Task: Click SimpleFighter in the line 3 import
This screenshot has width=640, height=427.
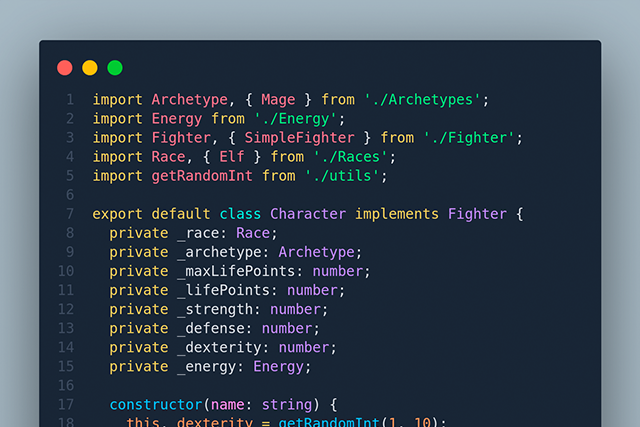Action: (299, 138)
